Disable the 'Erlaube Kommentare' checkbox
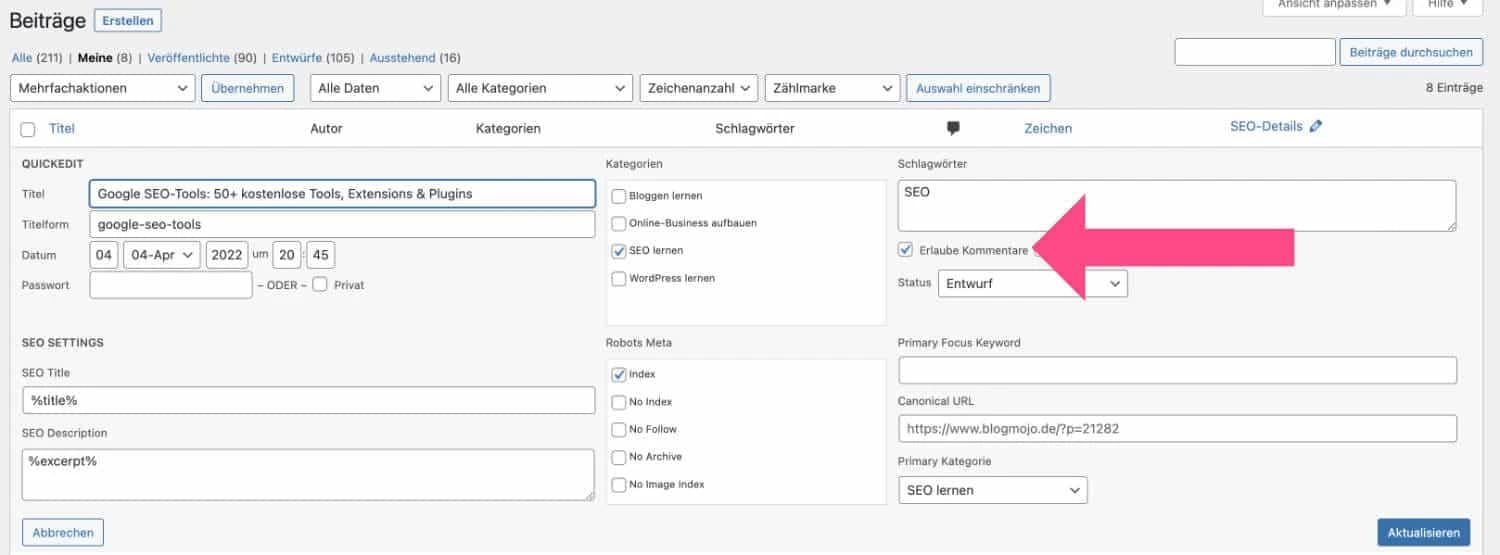The height and width of the screenshot is (555, 1500). click(x=906, y=250)
